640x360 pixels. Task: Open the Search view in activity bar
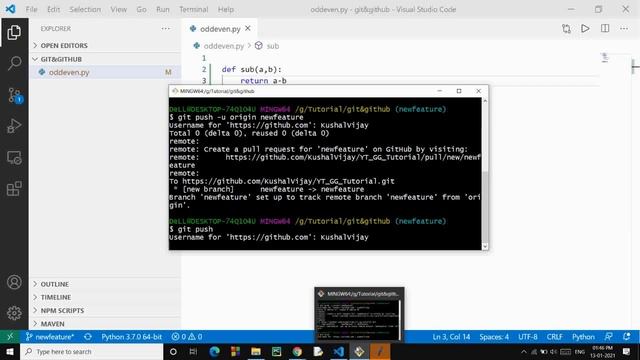coord(14,63)
